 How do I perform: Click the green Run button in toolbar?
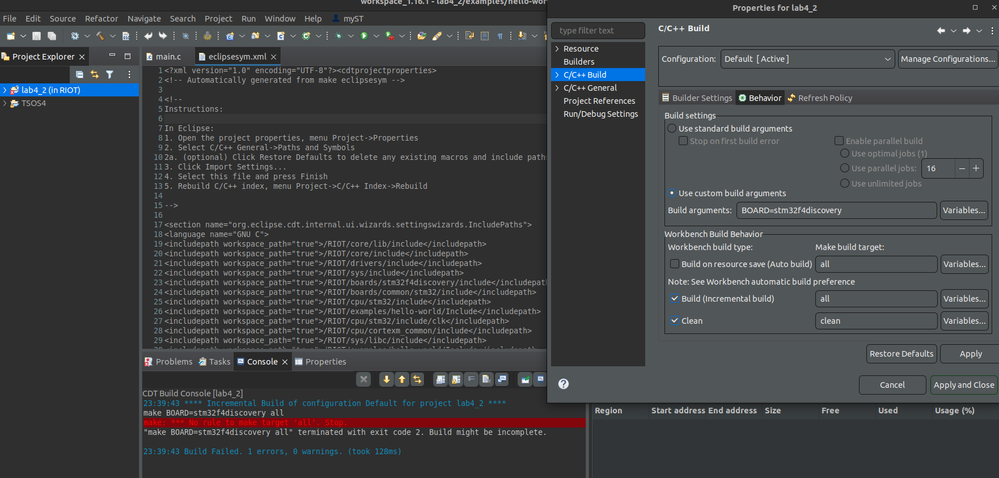pyautogui.click(x=363, y=36)
